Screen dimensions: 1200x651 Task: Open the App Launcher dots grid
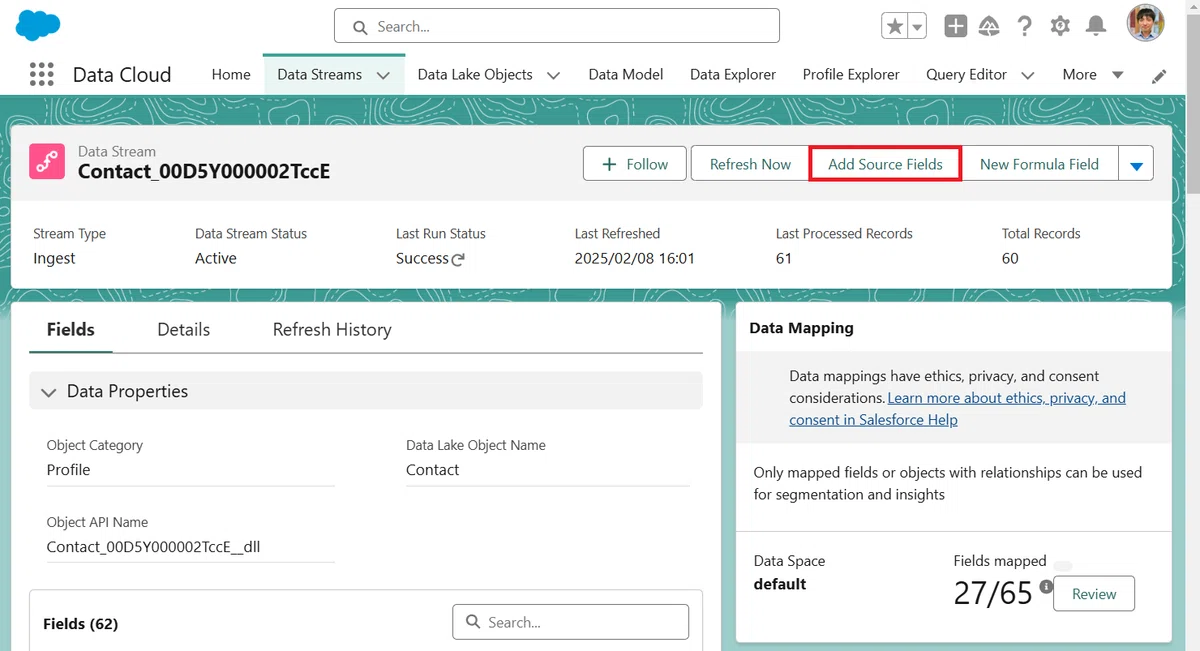41,74
